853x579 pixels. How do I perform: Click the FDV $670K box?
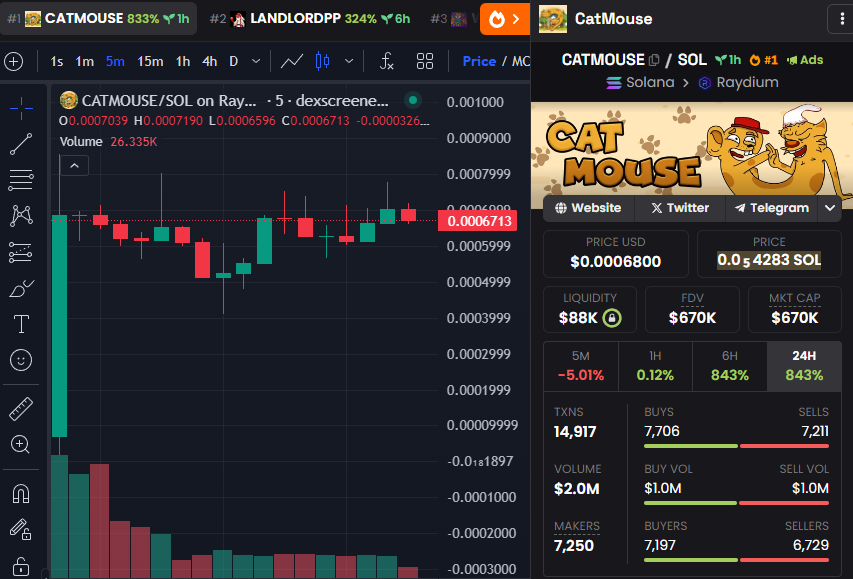pyautogui.click(x=692, y=309)
